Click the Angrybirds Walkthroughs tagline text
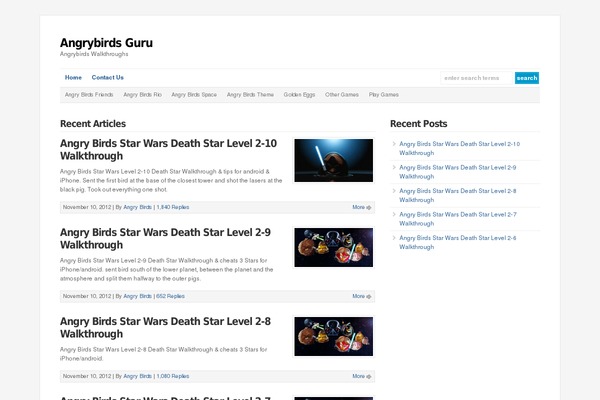The height and width of the screenshot is (400, 600). (x=94, y=54)
